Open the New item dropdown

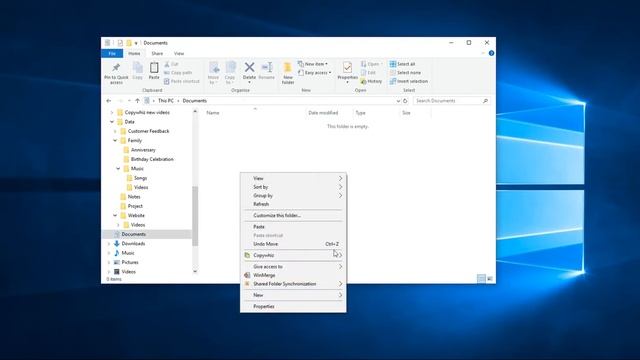click(313, 64)
